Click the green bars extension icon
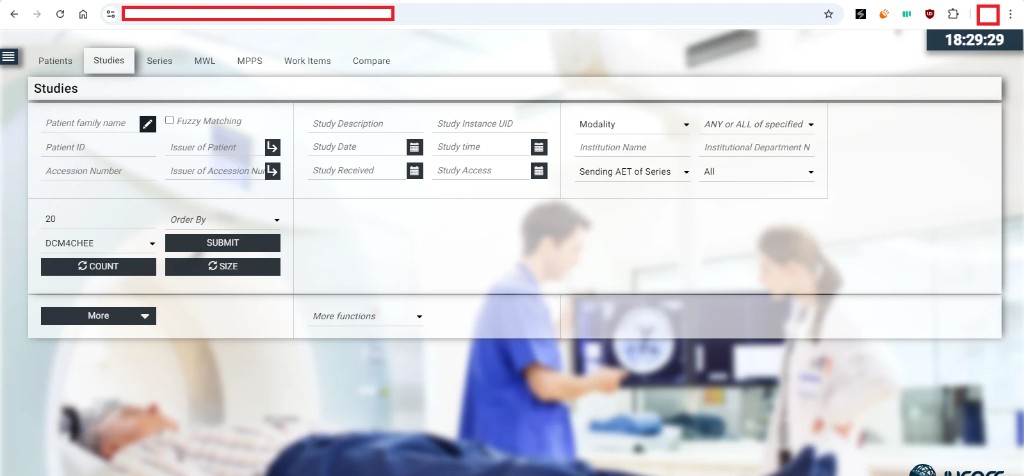Viewport: 1024px width, 476px height. tap(906, 14)
